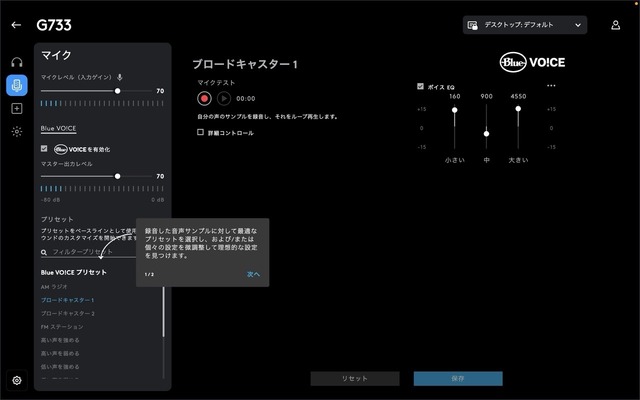The width and height of the screenshot is (640, 400).
Task: Select the AM ラジオ preset
Action: [54, 287]
